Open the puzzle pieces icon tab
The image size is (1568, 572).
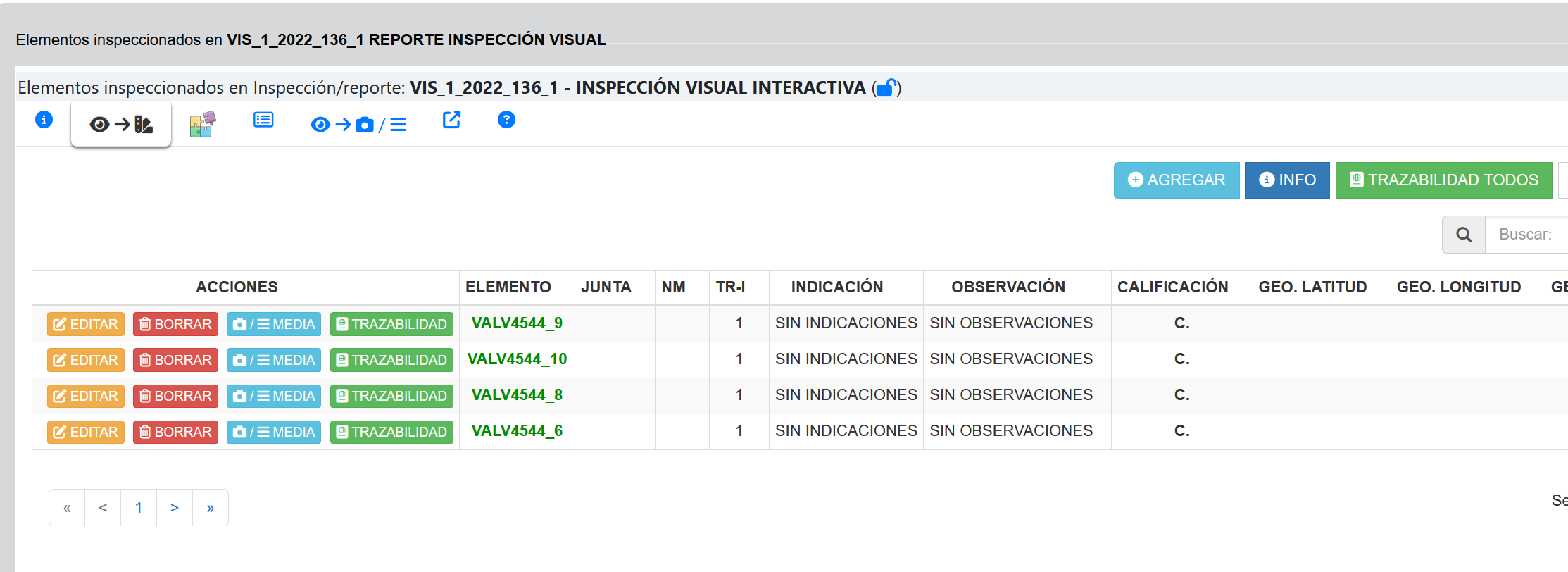click(202, 124)
